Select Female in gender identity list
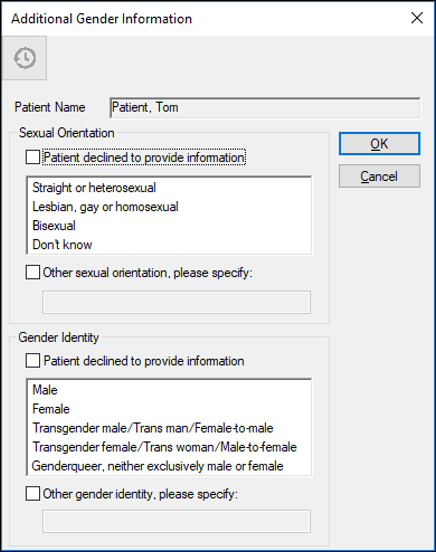The image size is (436, 552). tap(169, 409)
